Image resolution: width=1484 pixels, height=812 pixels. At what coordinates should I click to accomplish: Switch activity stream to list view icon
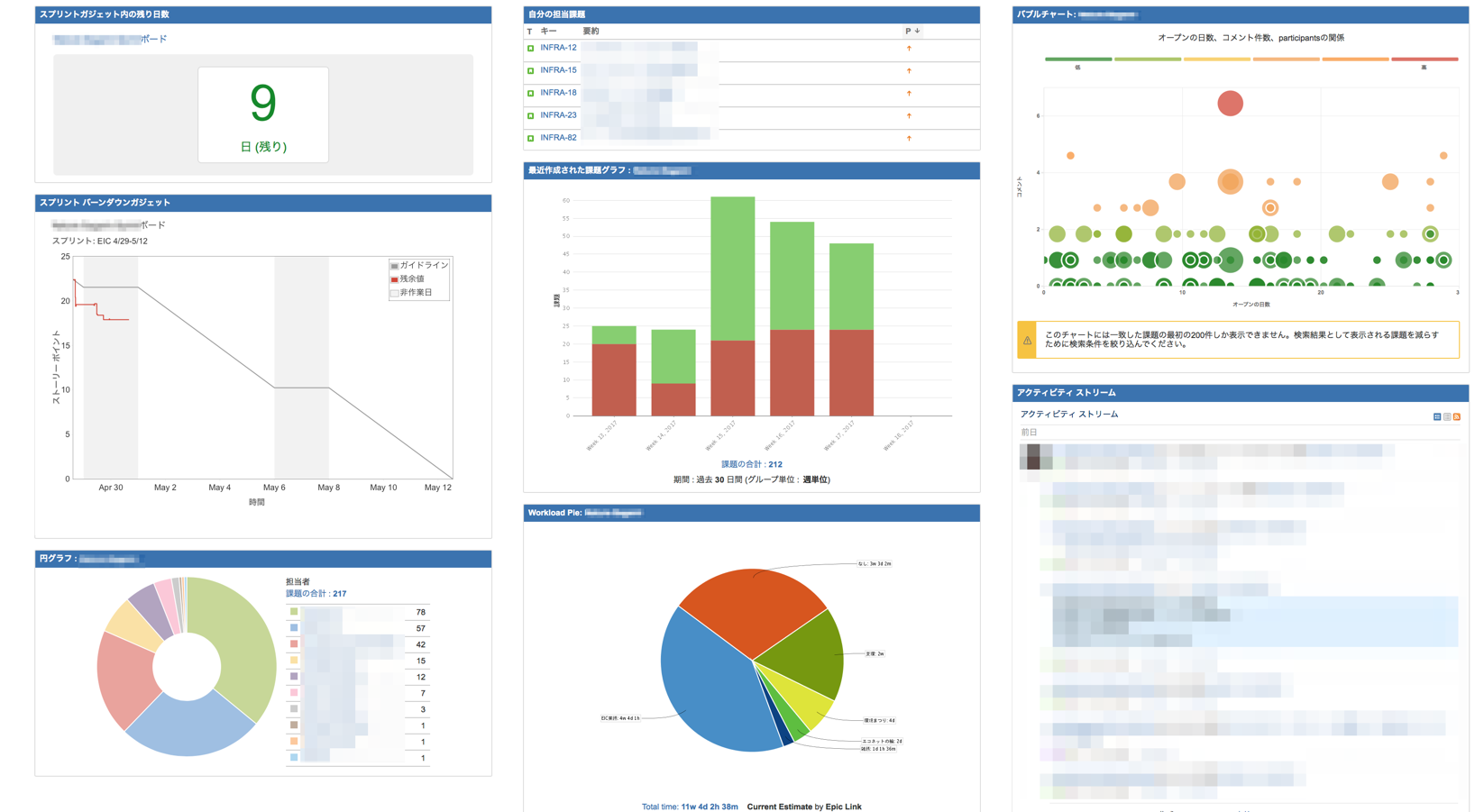(x=1447, y=417)
